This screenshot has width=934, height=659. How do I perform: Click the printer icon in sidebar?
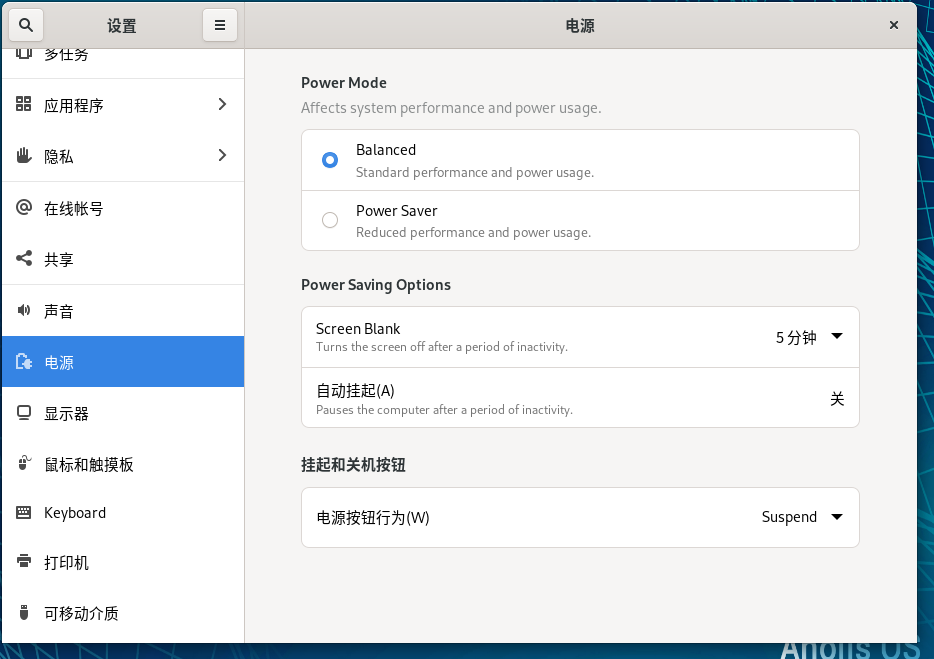tap(24, 562)
